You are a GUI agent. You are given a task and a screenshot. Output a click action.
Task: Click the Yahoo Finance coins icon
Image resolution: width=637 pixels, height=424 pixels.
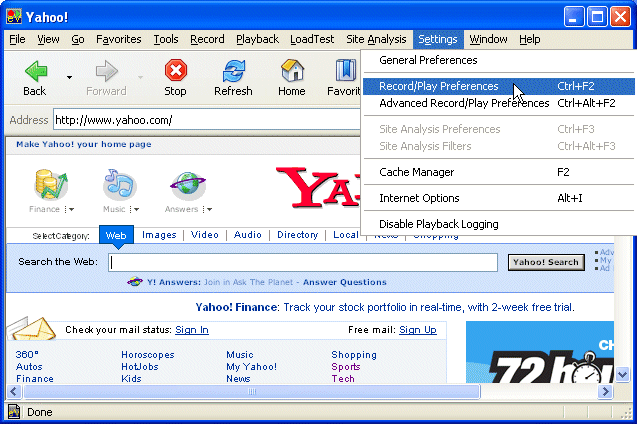(x=50, y=185)
